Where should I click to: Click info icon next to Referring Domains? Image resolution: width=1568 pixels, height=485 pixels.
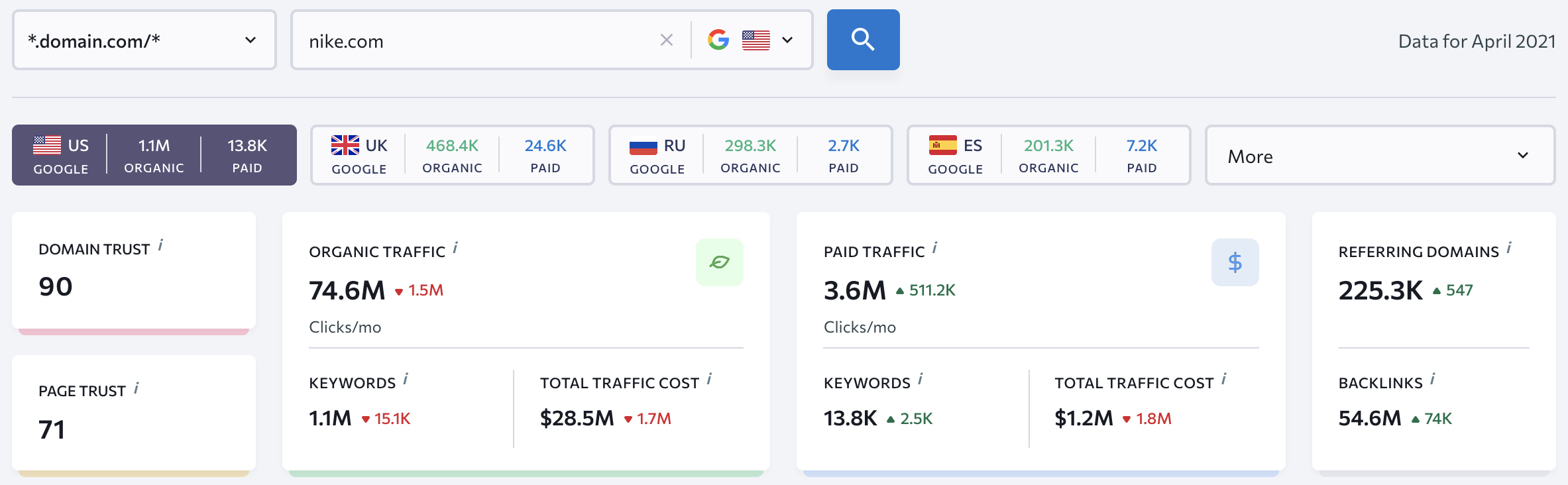click(1509, 248)
